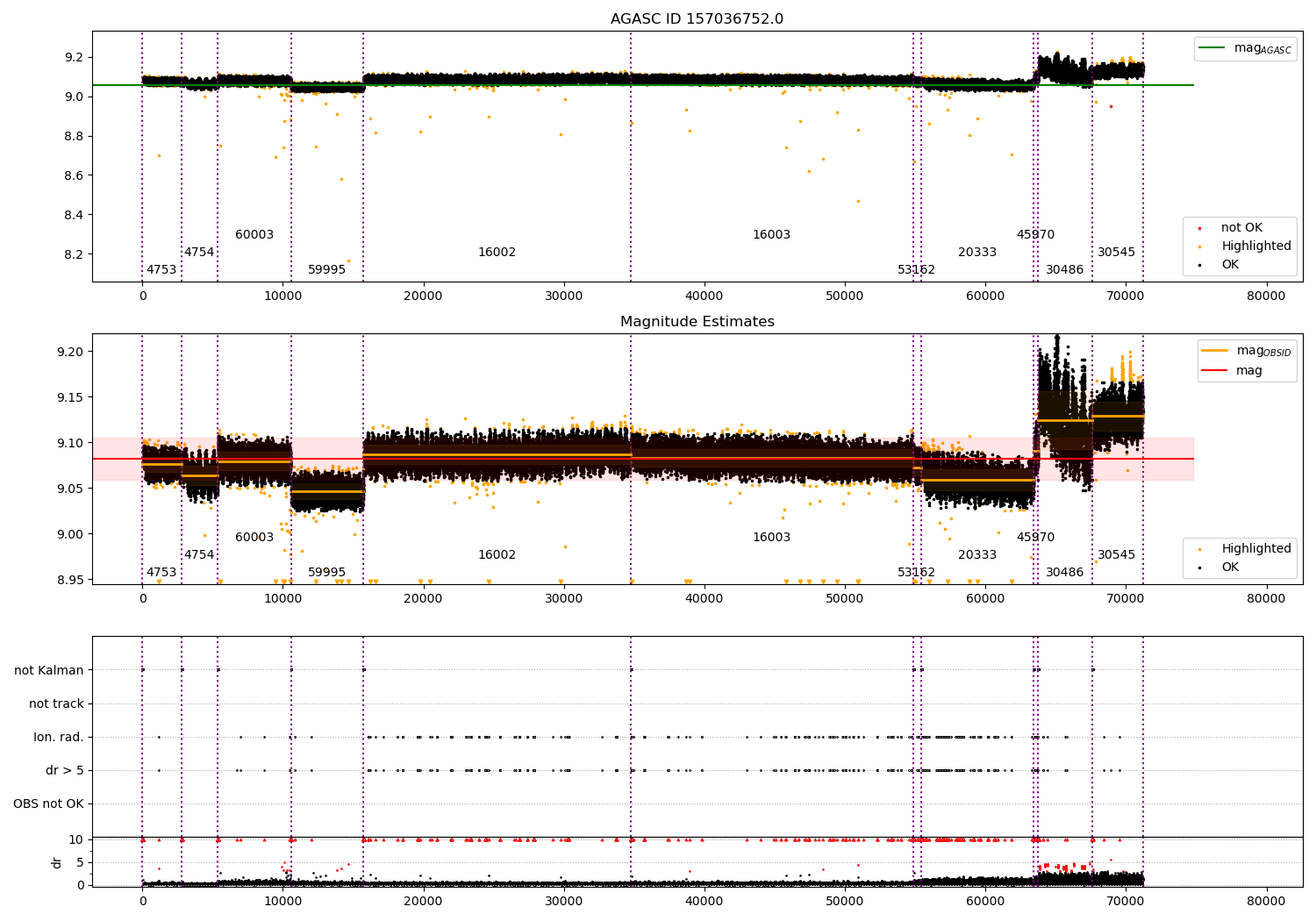Click obsid label 30545 in Magnitude Estimates plot
This screenshot has width=1316, height=921.
(x=1116, y=554)
